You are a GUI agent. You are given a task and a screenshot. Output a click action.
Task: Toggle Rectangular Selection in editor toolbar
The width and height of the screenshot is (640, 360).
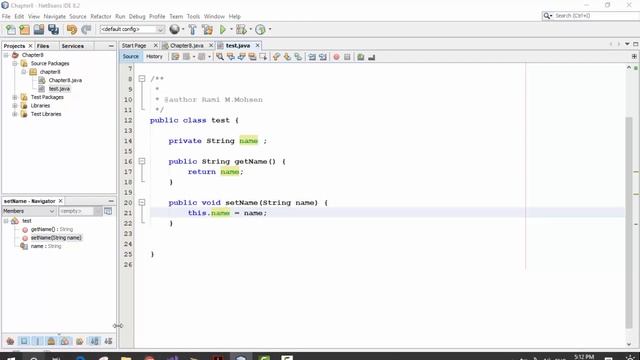pyautogui.click(x=263, y=57)
